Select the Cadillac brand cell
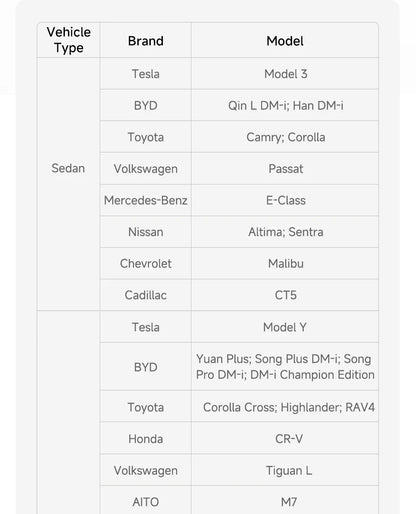Viewport: 416px width, 514px height. tap(146, 295)
